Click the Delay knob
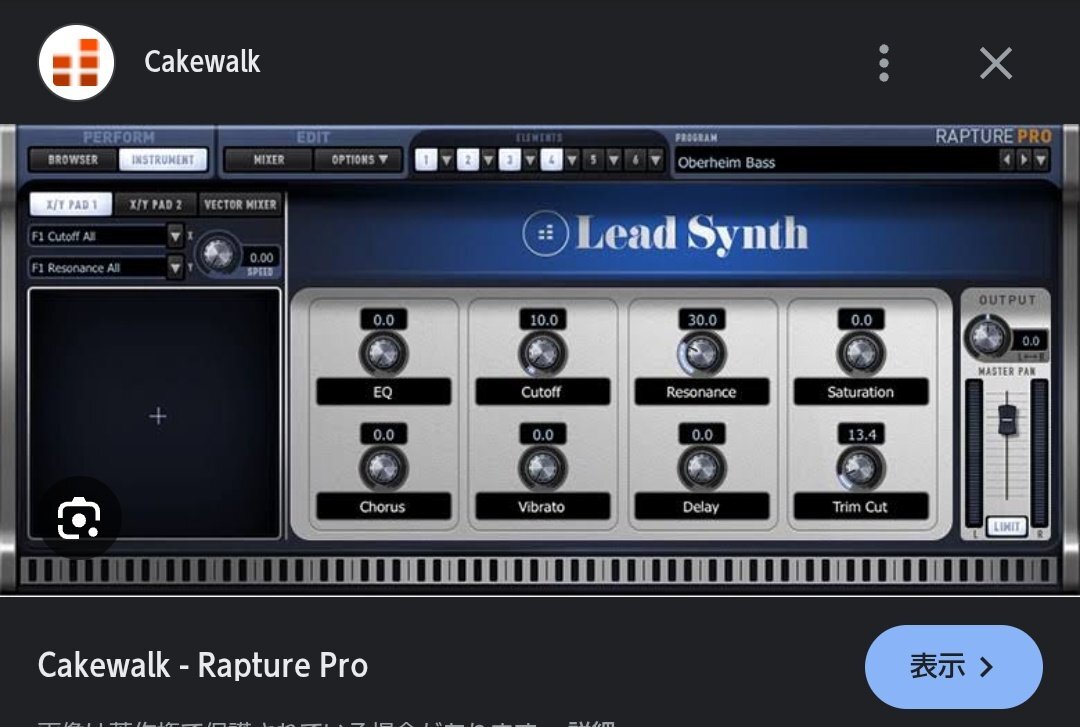 702,468
